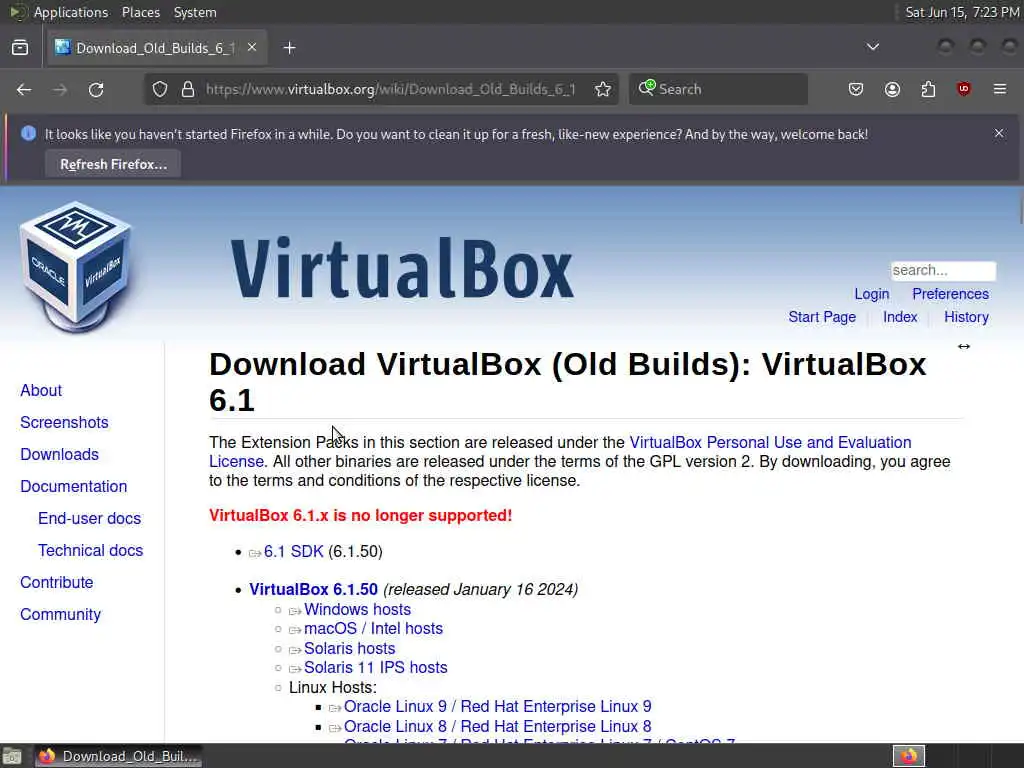Open the Firefox hamburger menu

coord(1000,89)
